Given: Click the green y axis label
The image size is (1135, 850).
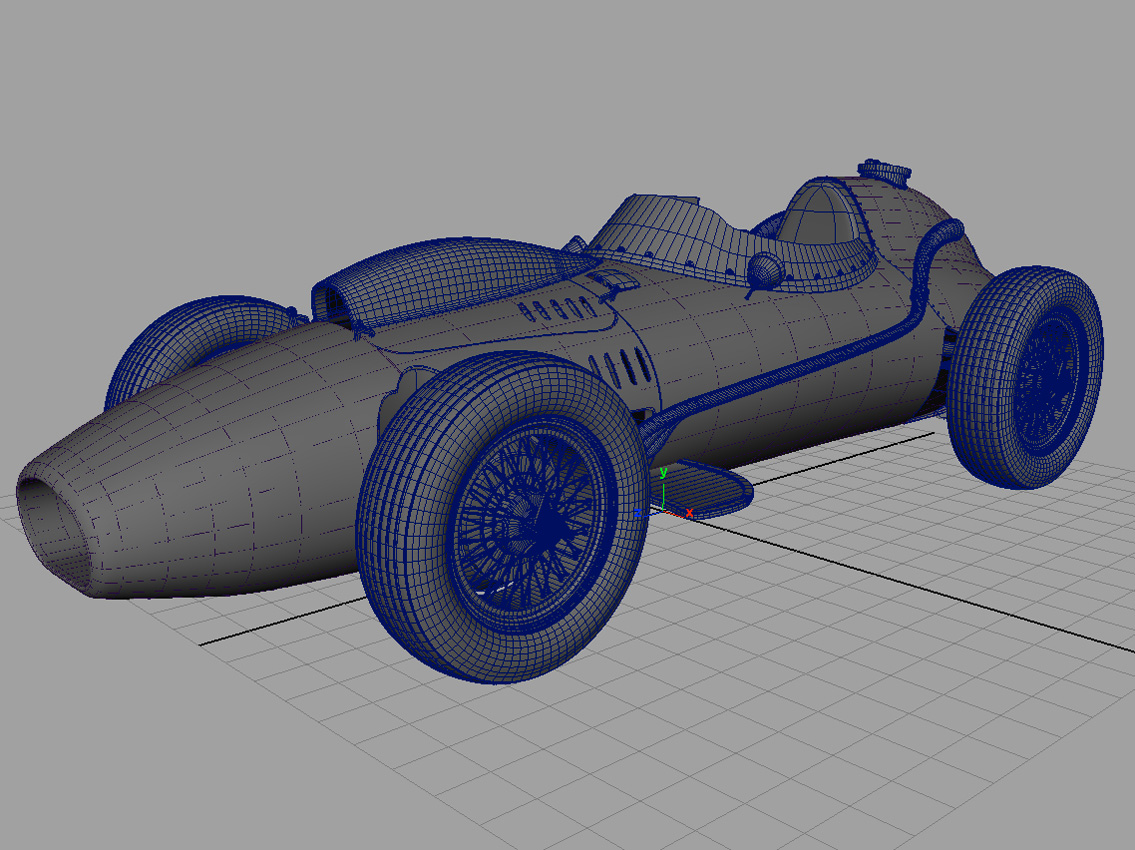Looking at the screenshot, I should (662, 473).
